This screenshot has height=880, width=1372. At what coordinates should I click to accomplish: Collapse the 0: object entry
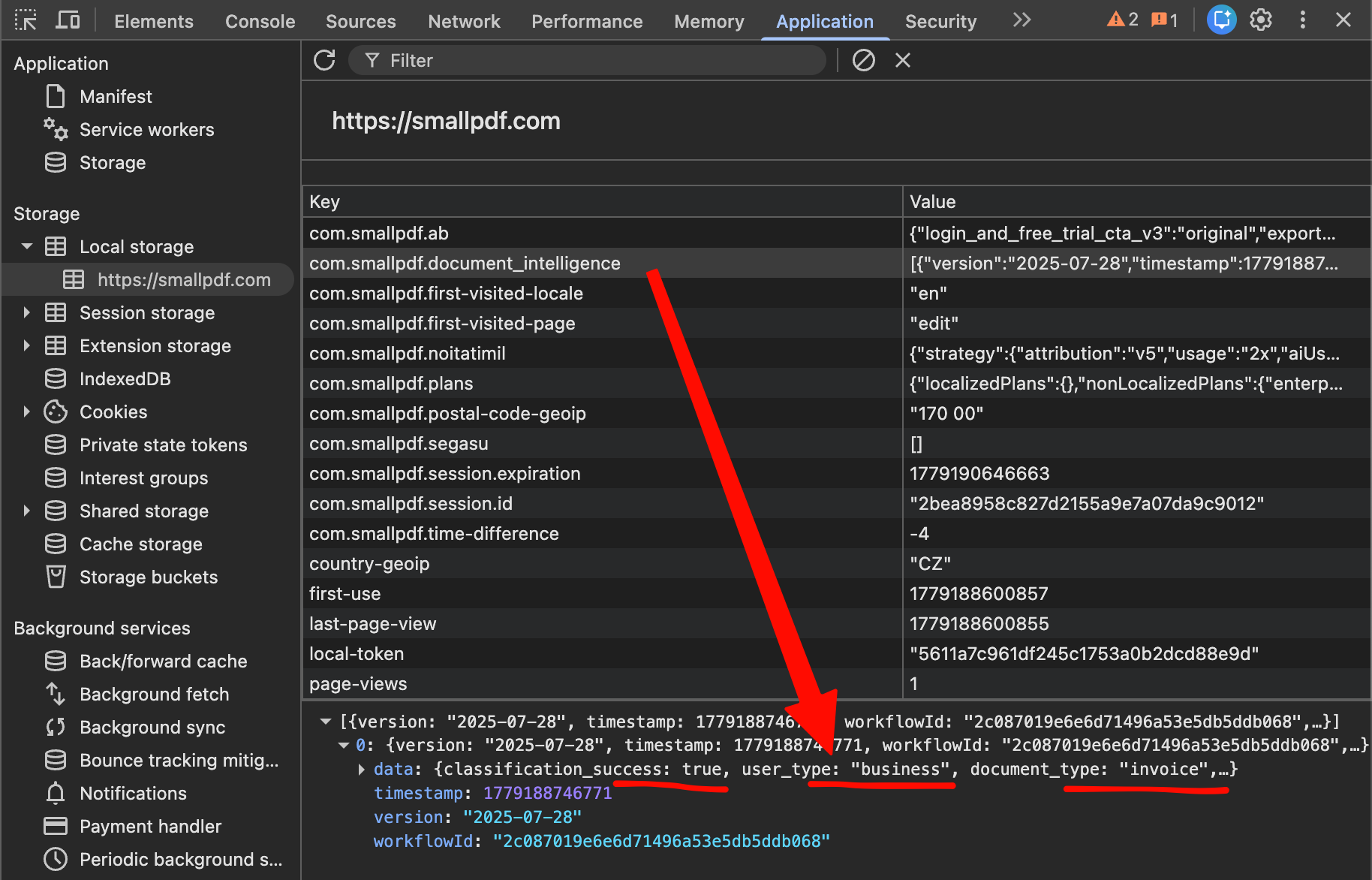344,745
